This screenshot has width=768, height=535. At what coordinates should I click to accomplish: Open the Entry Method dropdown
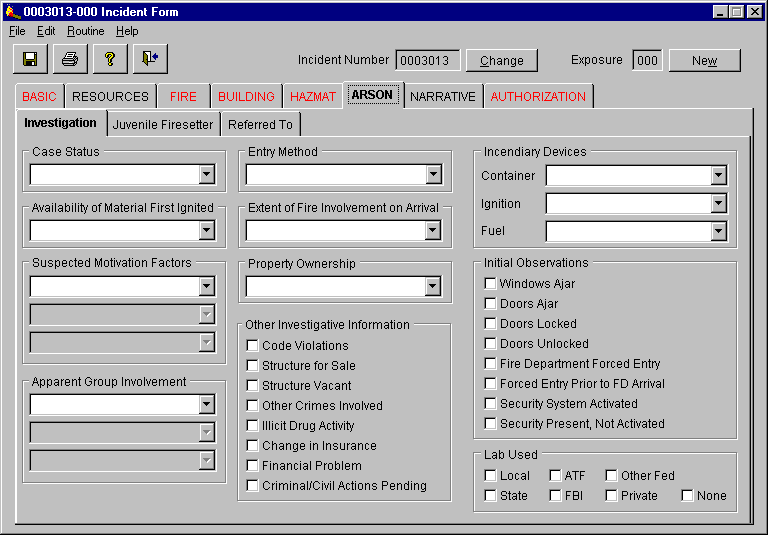click(x=432, y=175)
